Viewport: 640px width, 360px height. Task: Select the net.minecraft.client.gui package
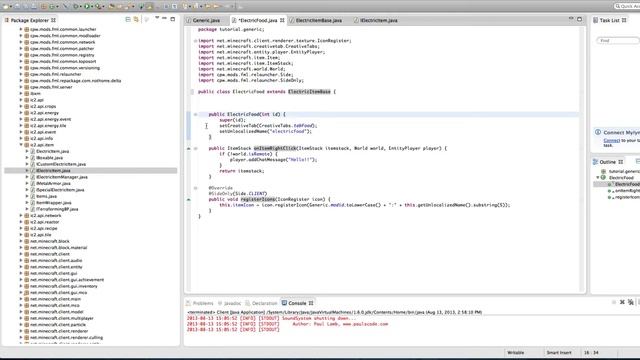point(53,273)
